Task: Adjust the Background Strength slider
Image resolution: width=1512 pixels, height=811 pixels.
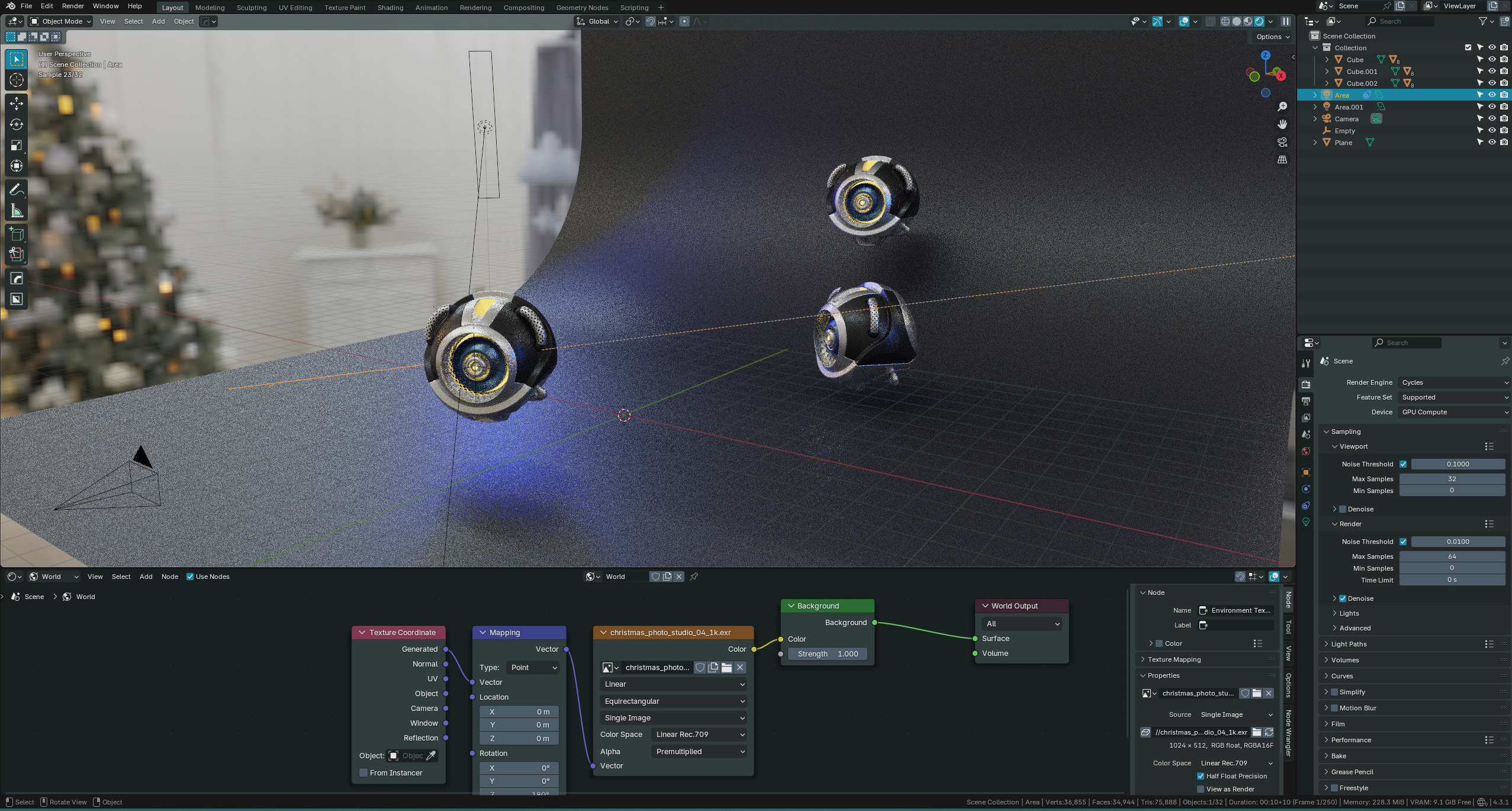Action: [x=827, y=654]
